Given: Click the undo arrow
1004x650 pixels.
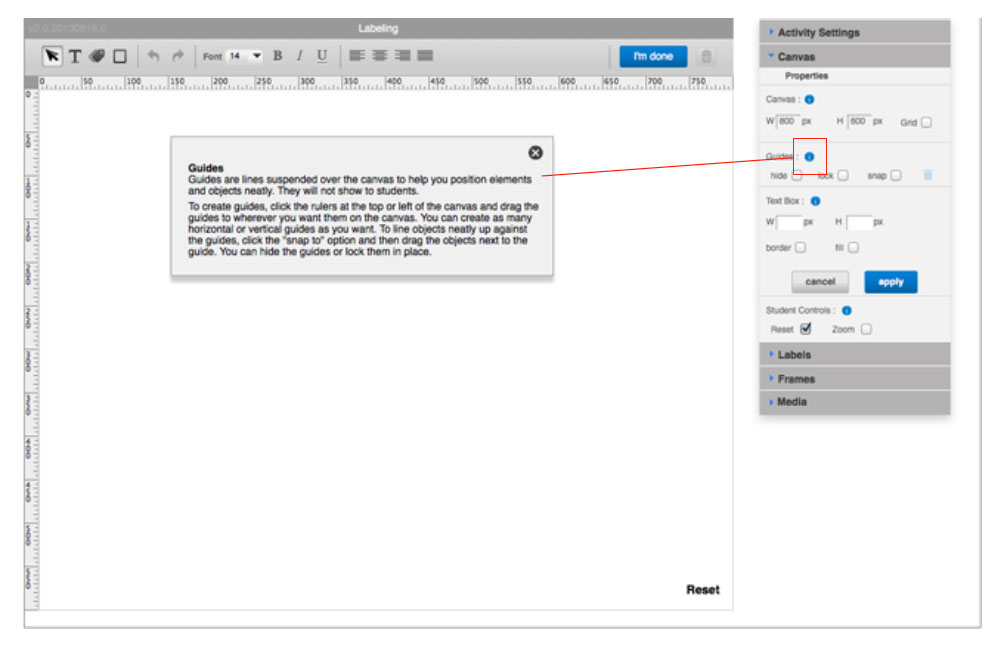Looking at the screenshot, I should click(x=153, y=57).
